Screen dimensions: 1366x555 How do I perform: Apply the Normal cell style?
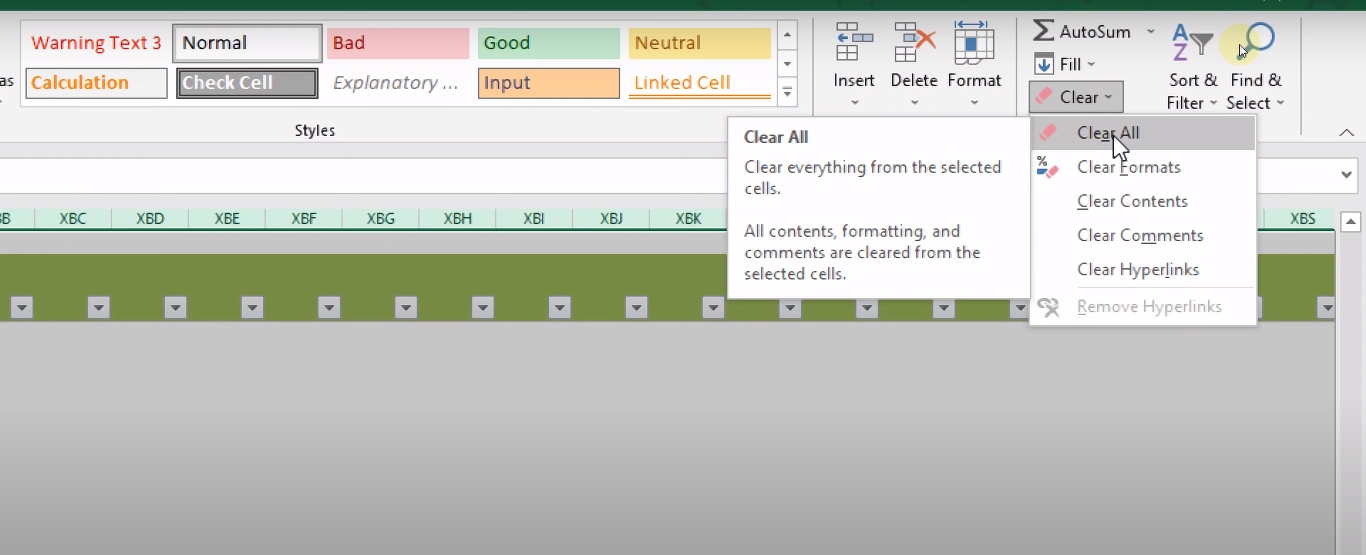(x=248, y=43)
